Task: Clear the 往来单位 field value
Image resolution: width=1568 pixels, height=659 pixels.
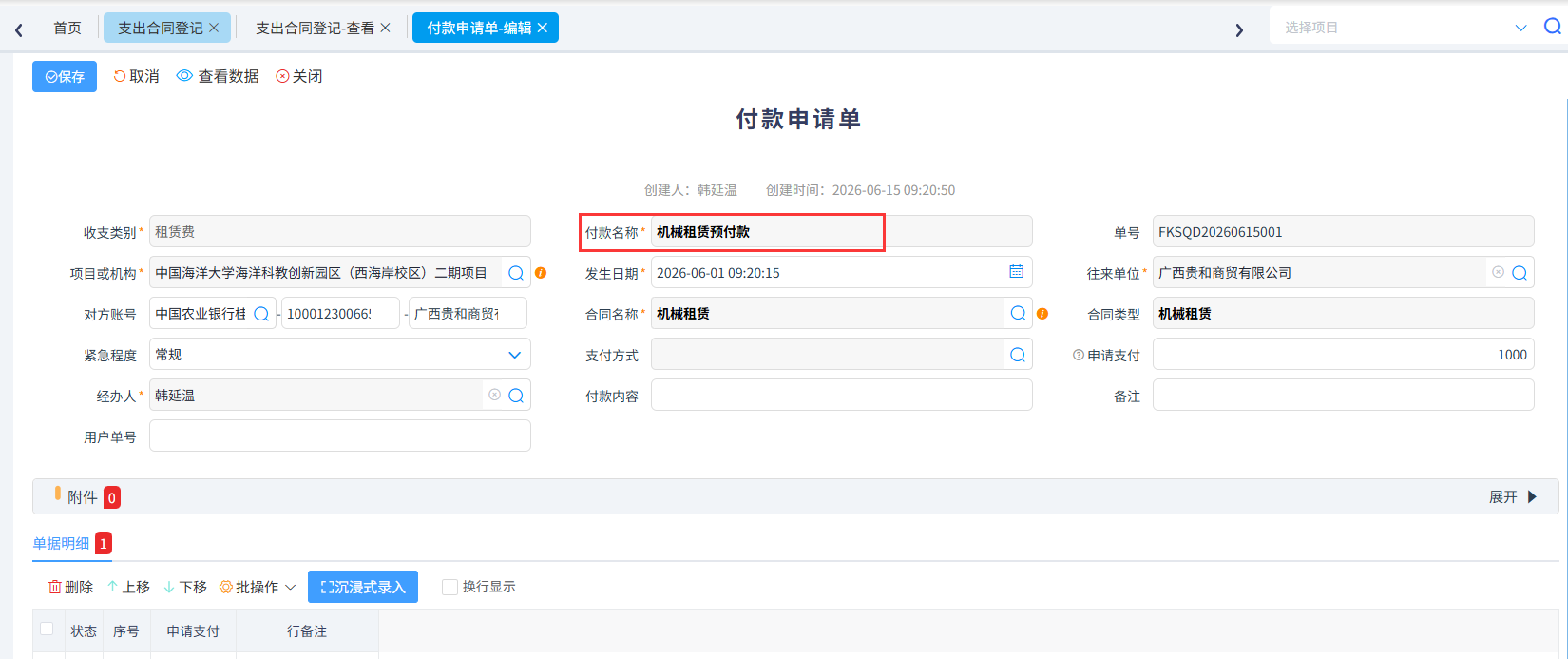Action: [x=1498, y=272]
